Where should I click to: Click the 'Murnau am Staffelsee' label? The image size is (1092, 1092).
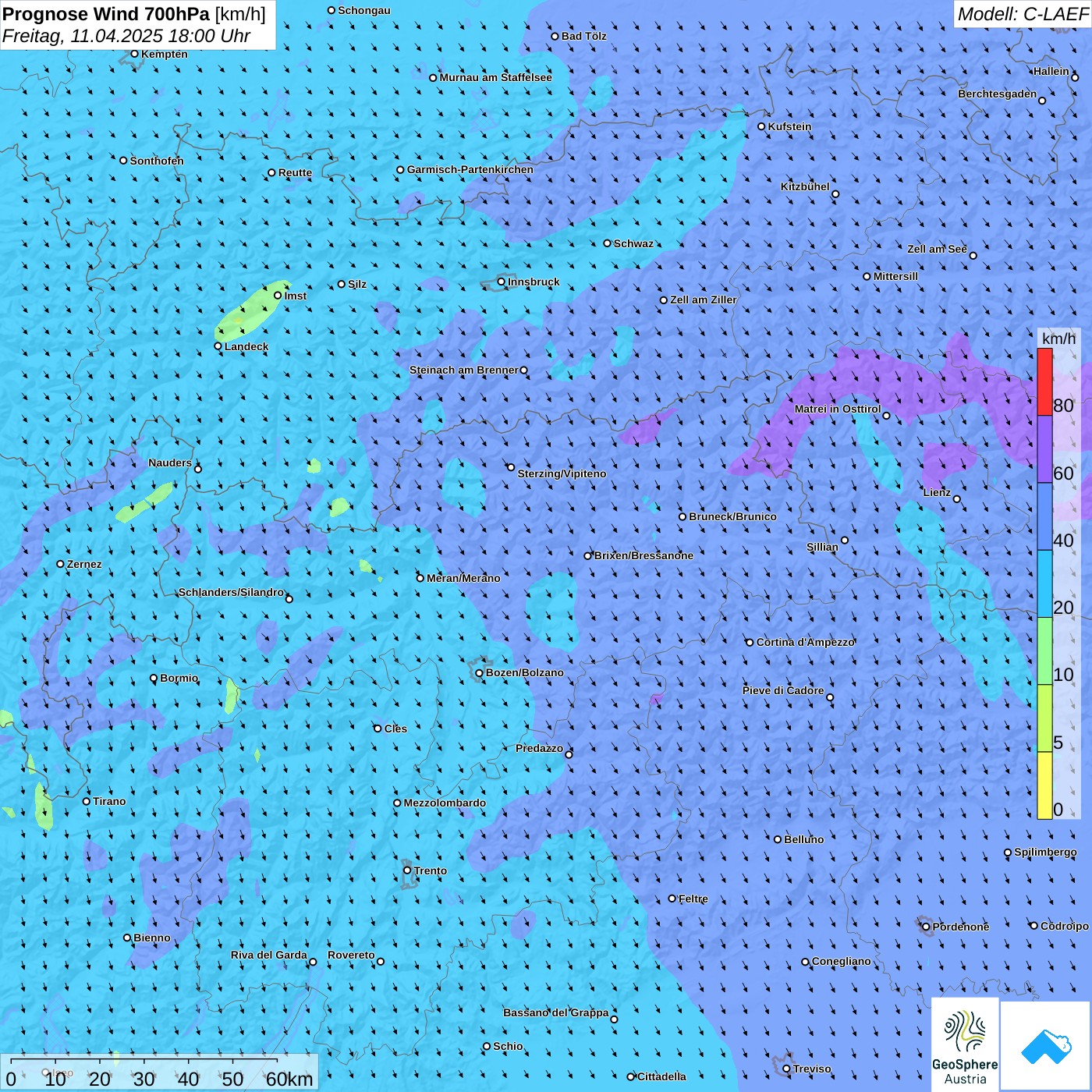[496, 77]
